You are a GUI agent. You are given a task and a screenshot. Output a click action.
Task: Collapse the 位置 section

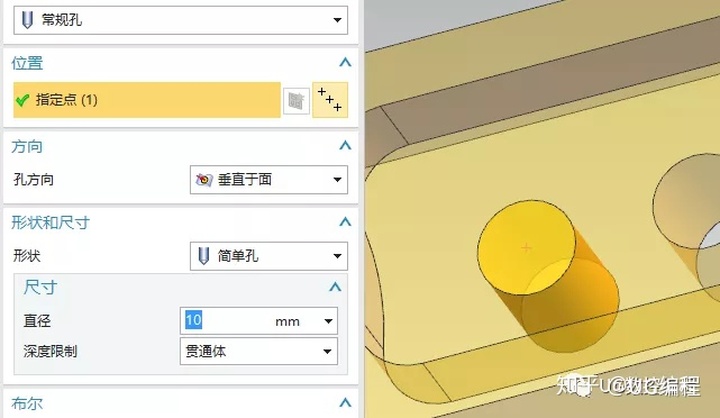345,62
